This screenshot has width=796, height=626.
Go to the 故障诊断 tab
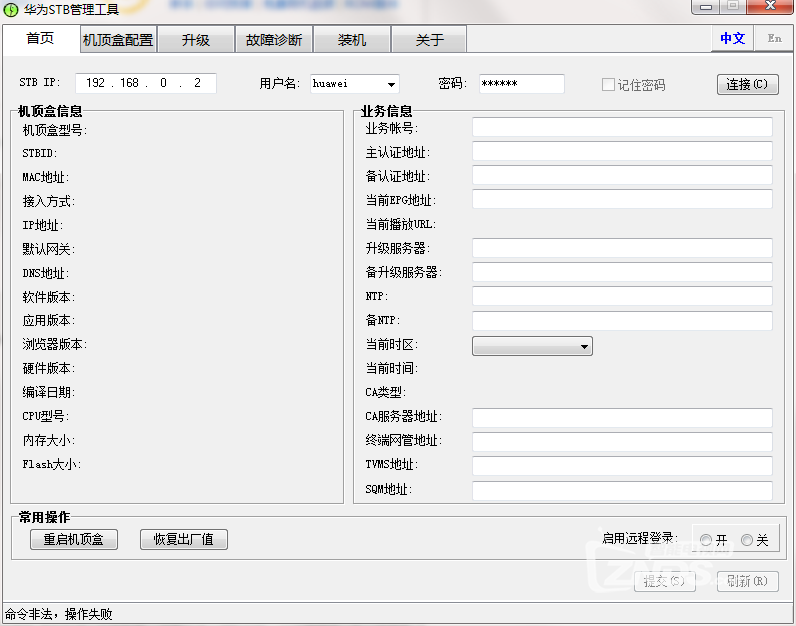pyautogui.click(x=274, y=40)
